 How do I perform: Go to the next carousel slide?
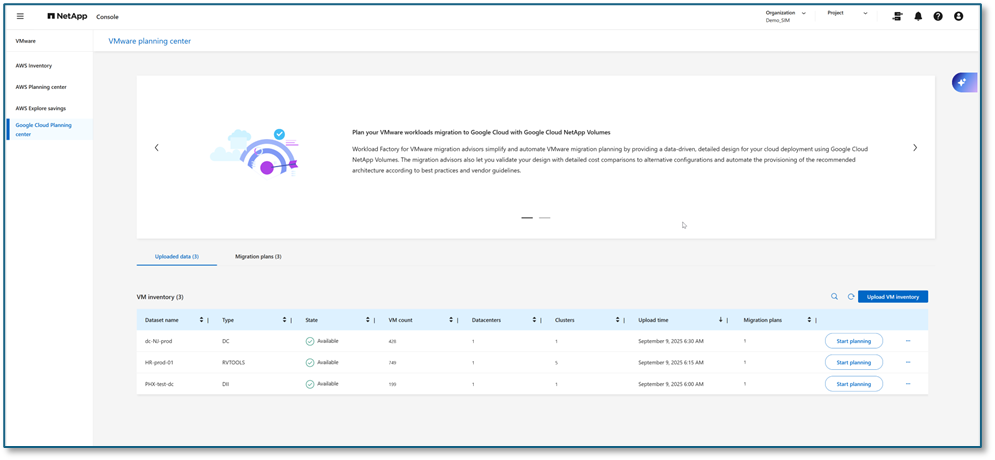point(914,147)
